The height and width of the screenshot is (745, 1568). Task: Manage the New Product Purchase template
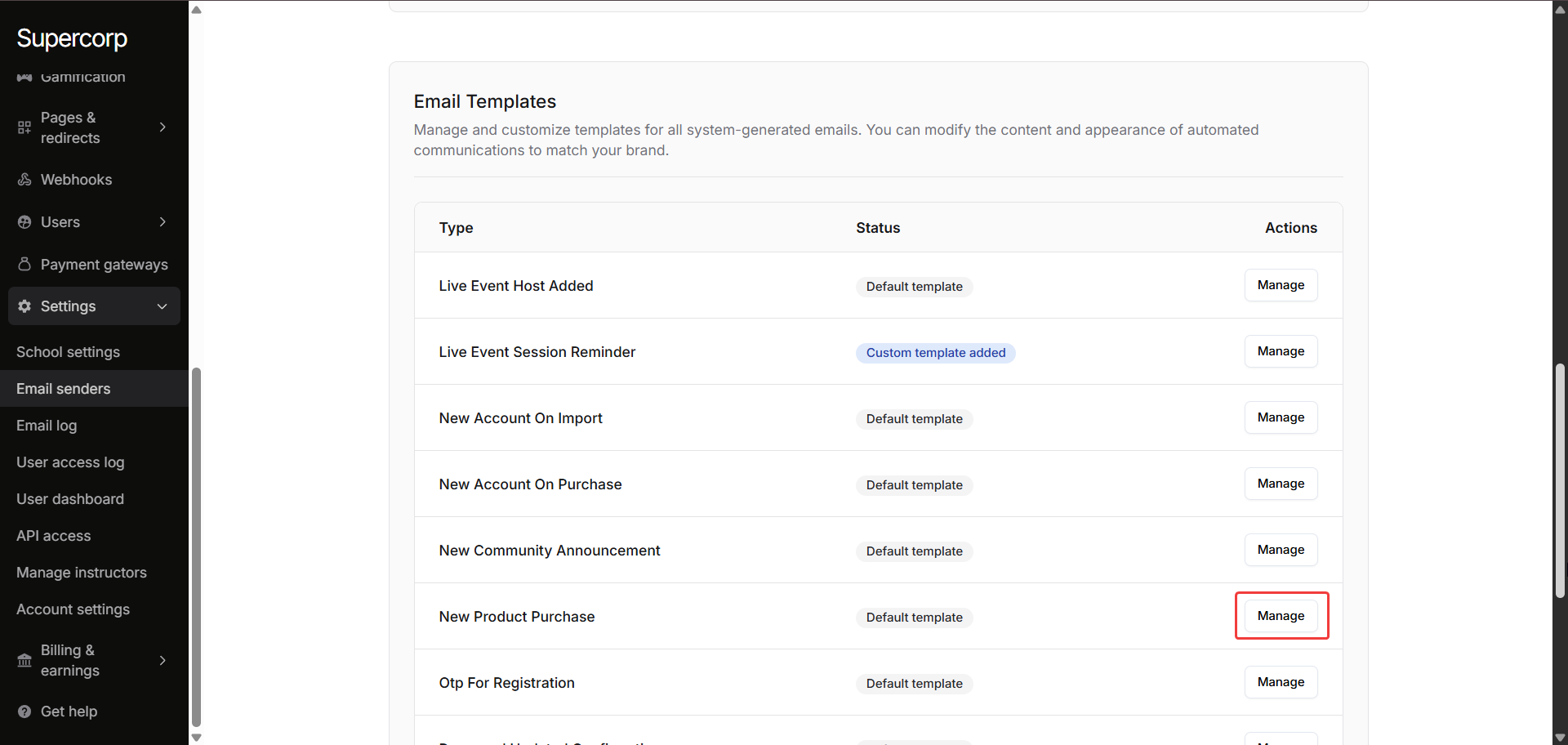[x=1281, y=616]
